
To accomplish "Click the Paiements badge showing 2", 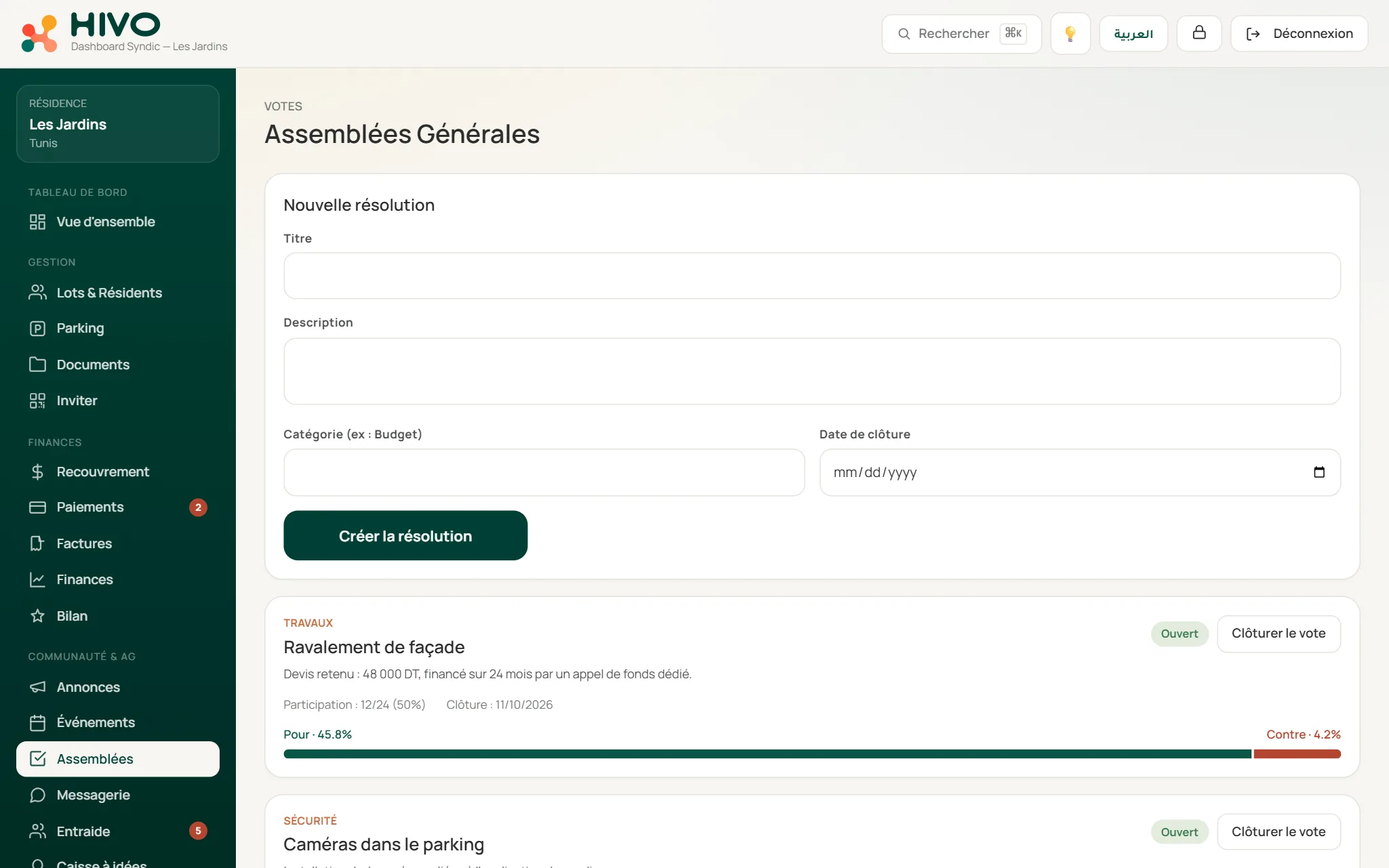I will pyautogui.click(x=198, y=508).
